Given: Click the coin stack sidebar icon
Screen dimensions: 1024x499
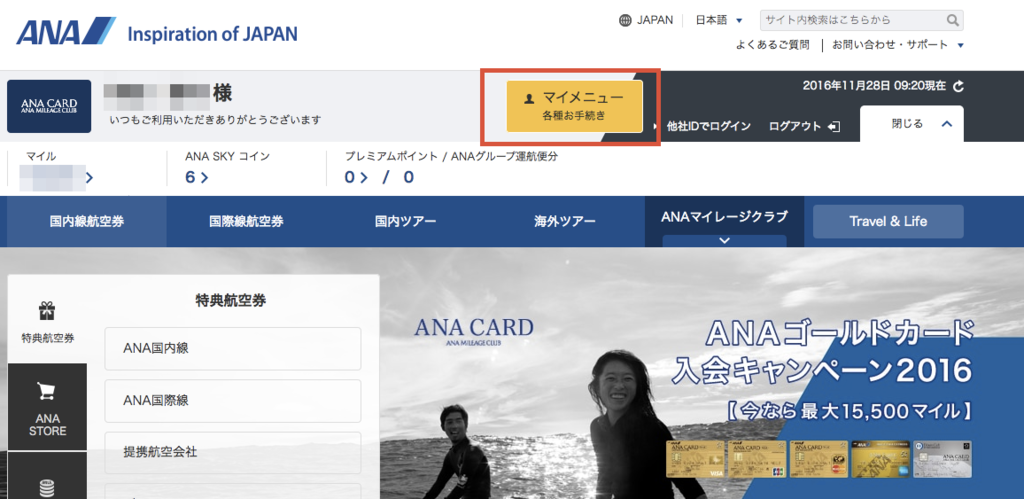Looking at the screenshot, I should tap(47, 489).
